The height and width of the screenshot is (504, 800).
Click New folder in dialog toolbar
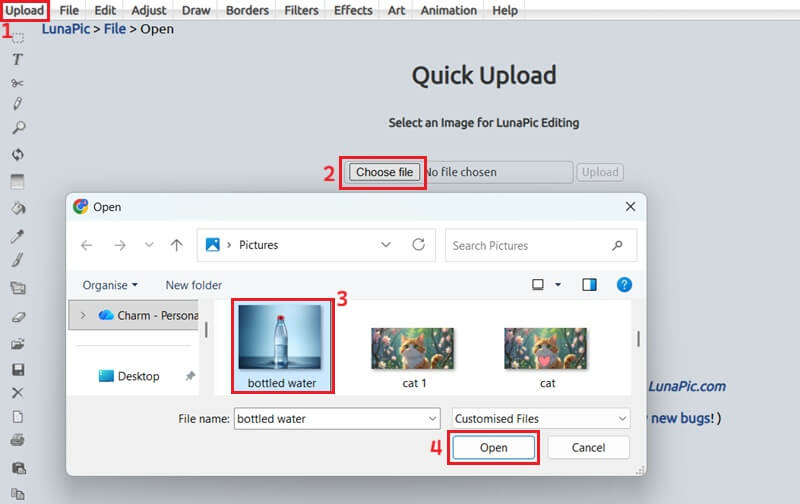pos(193,285)
